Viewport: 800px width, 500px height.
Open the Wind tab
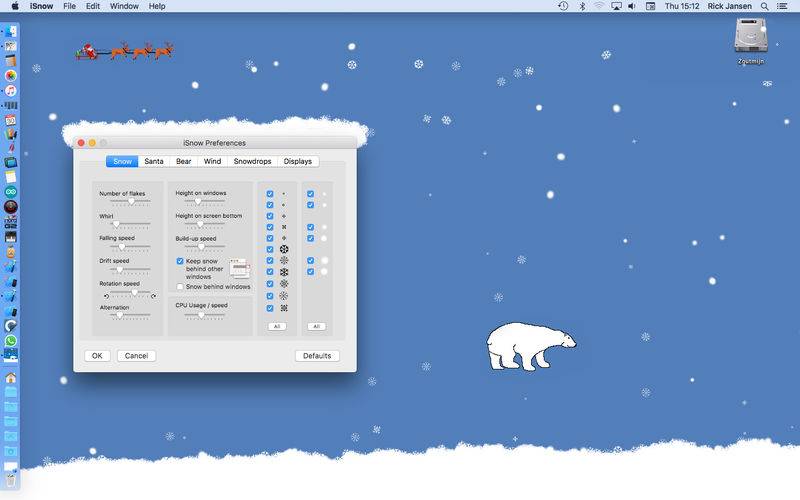tap(212, 161)
